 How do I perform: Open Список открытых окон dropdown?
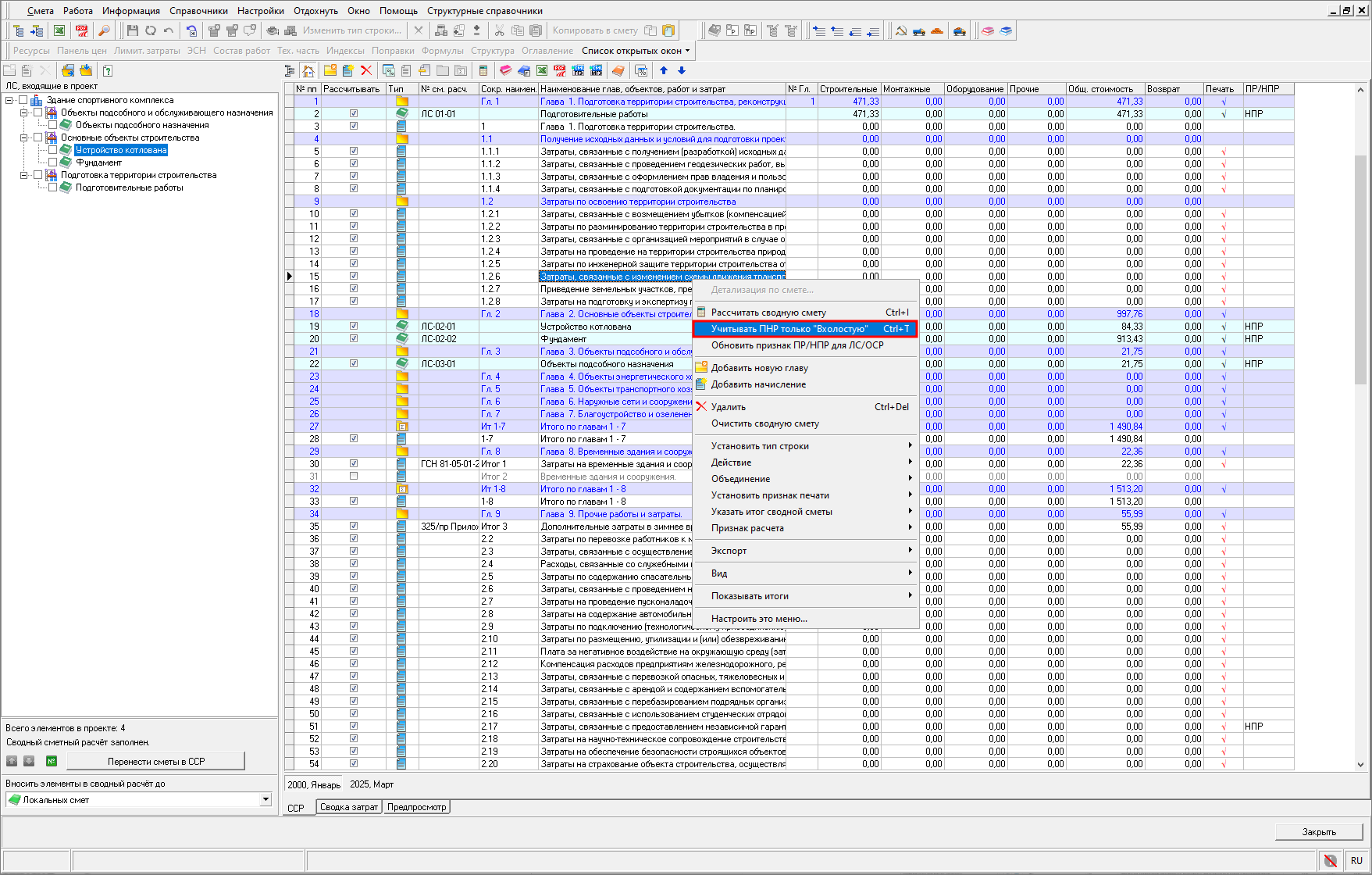point(636,51)
